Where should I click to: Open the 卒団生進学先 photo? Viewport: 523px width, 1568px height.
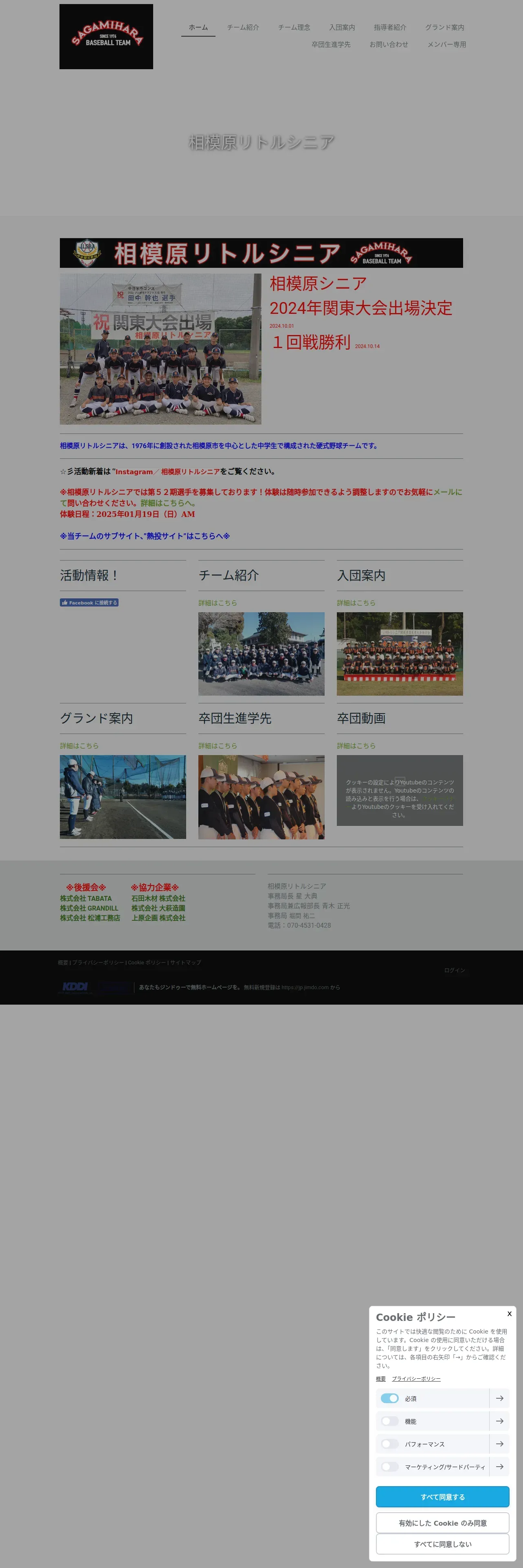coord(261,797)
